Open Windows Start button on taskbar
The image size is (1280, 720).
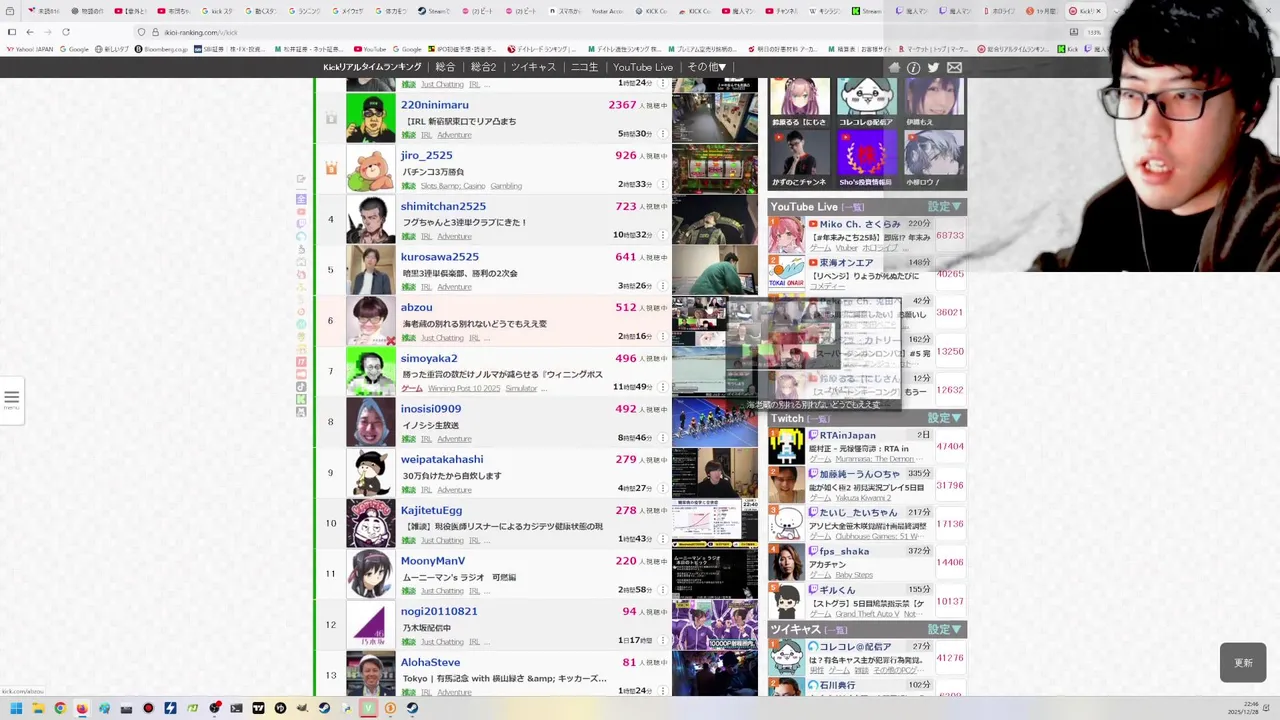16,708
